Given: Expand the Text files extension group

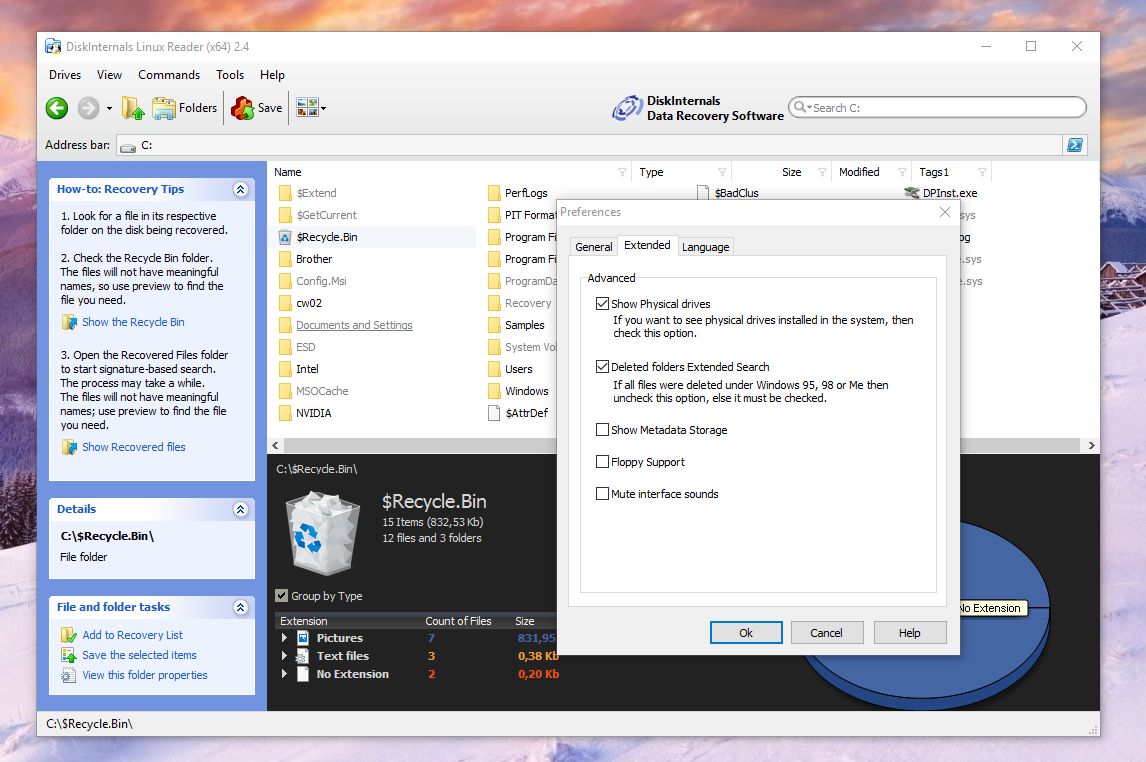Looking at the screenshot, I should click(284, 655).
